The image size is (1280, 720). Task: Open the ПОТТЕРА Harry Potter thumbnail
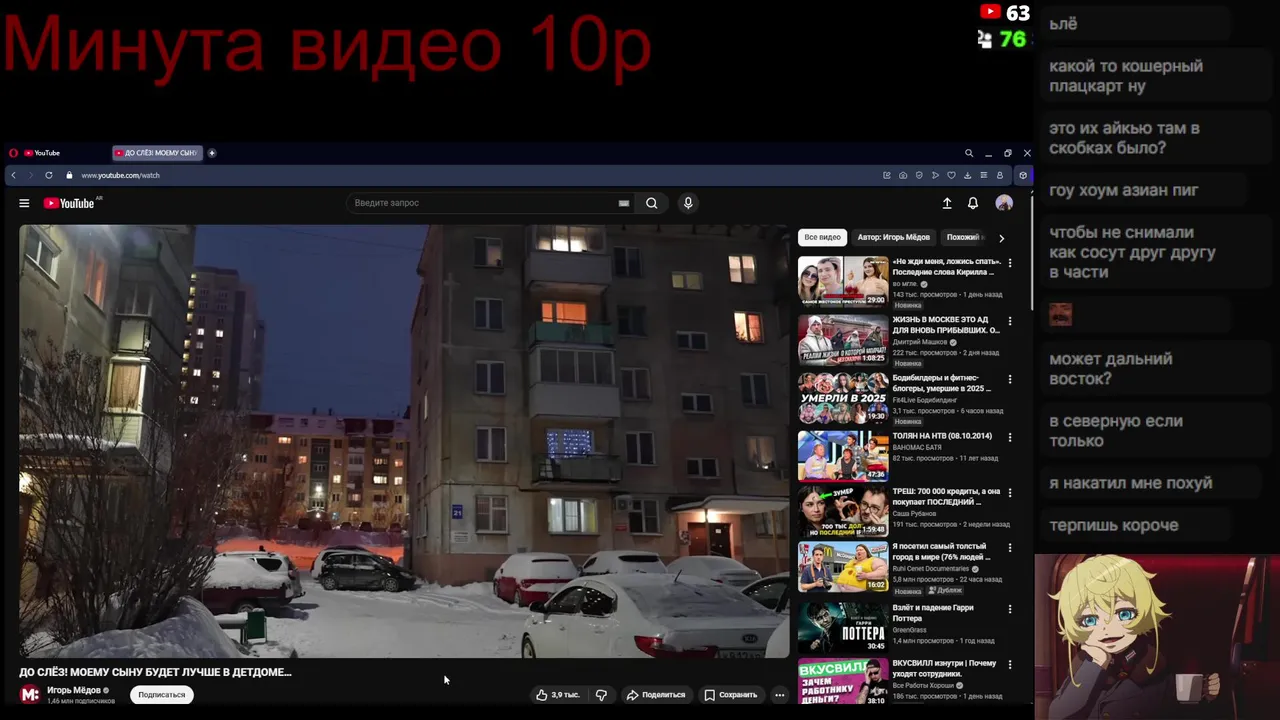pos(843,627)
